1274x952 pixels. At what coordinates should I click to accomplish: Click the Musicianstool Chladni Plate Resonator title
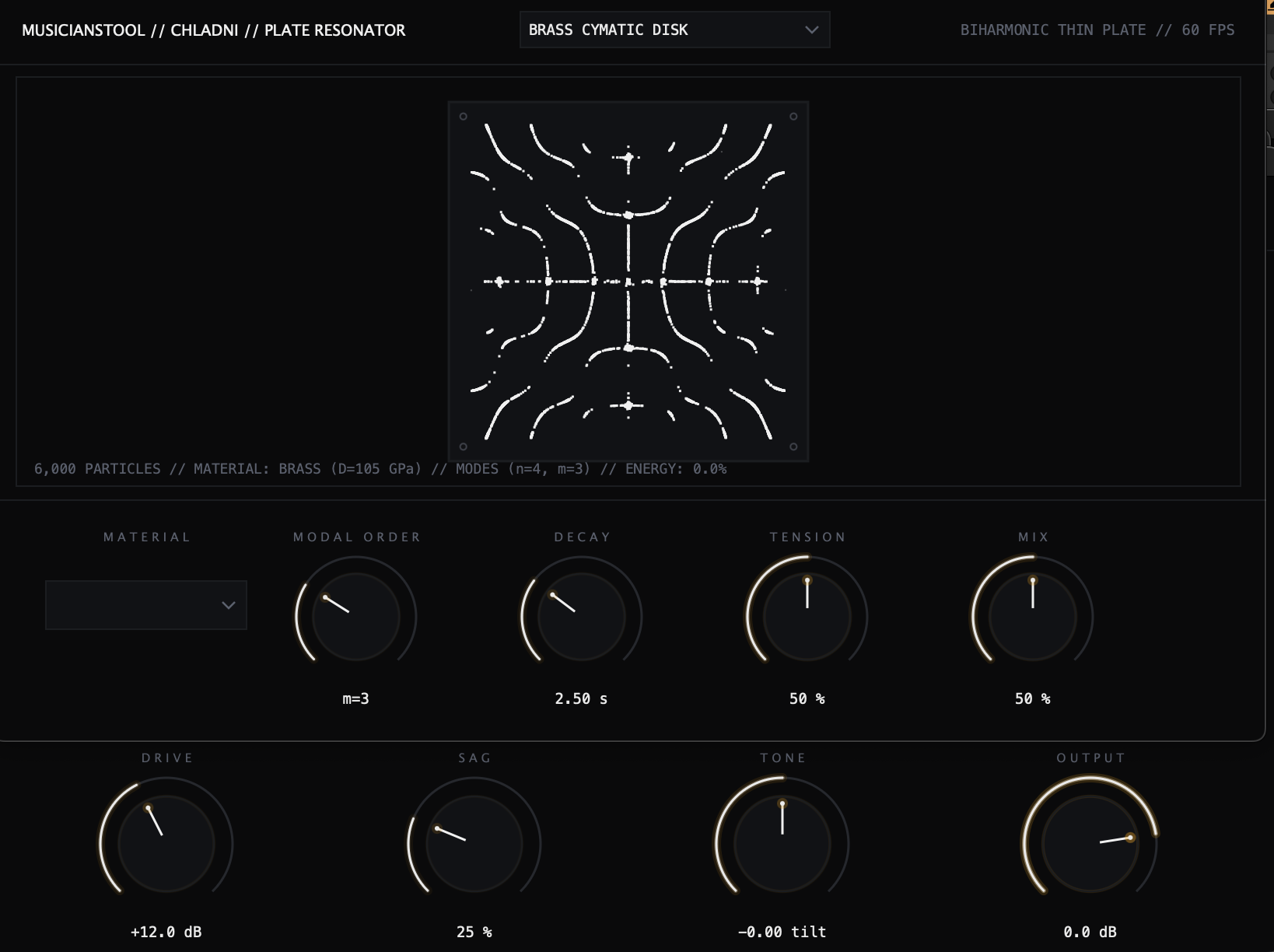coord(214,30)
